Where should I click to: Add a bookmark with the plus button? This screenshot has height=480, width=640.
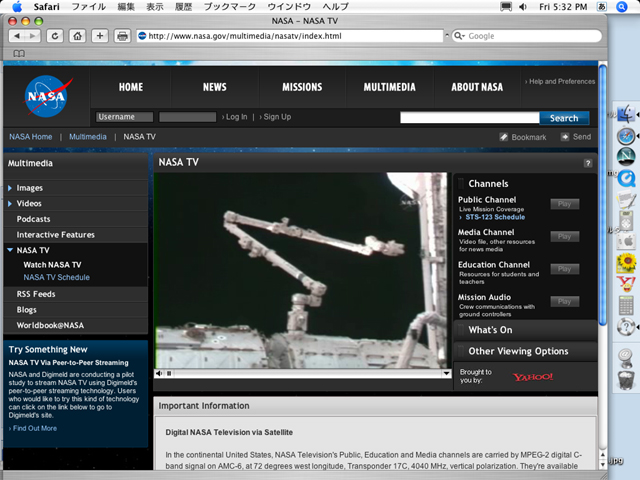click(100, 36)
